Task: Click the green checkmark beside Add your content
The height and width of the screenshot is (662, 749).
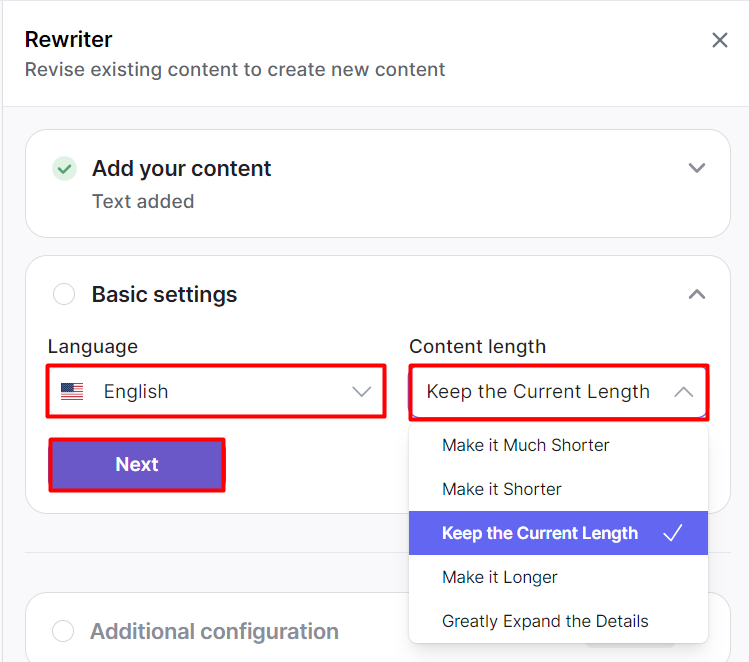Action: tap(64, 169)
